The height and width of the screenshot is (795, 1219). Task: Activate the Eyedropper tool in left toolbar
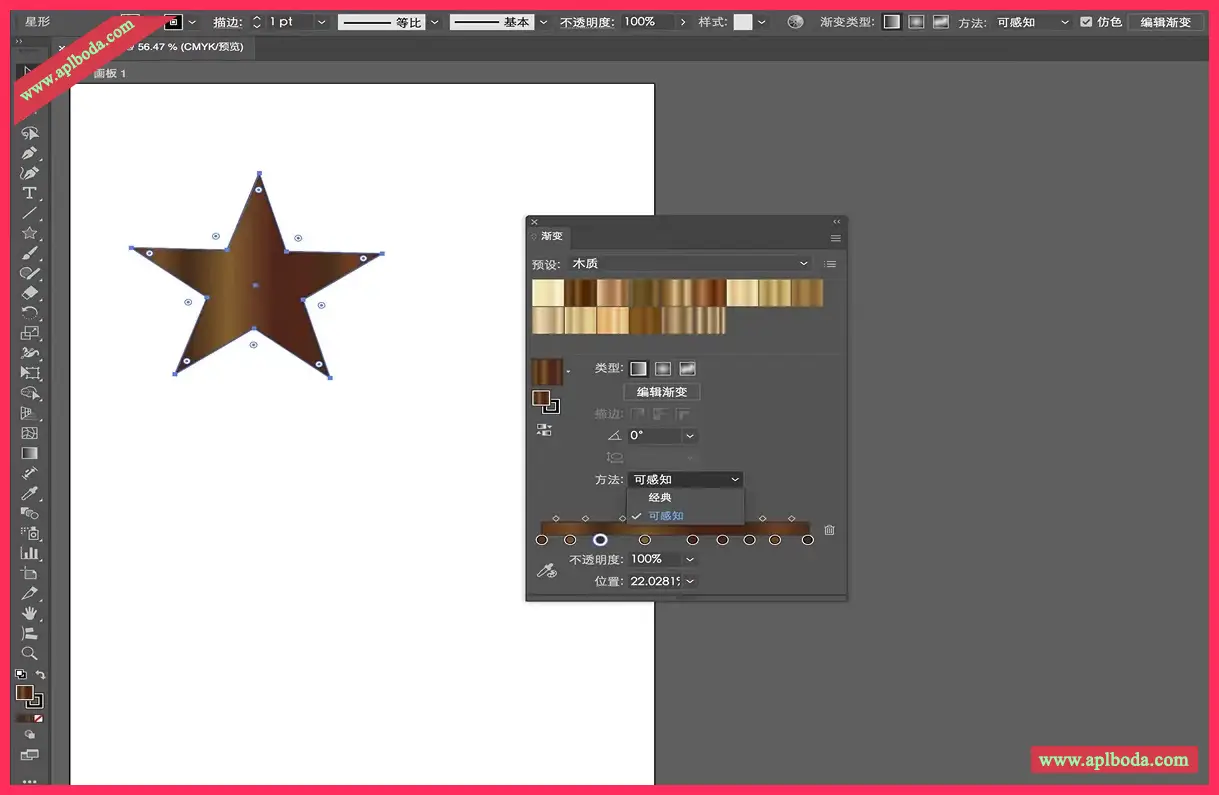click(30, 493)
